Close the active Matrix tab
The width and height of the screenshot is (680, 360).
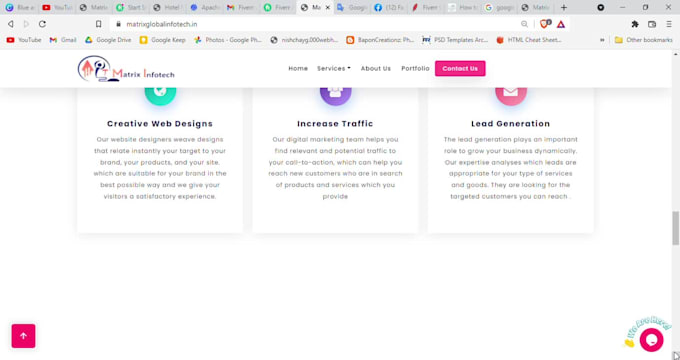point(327,7)
